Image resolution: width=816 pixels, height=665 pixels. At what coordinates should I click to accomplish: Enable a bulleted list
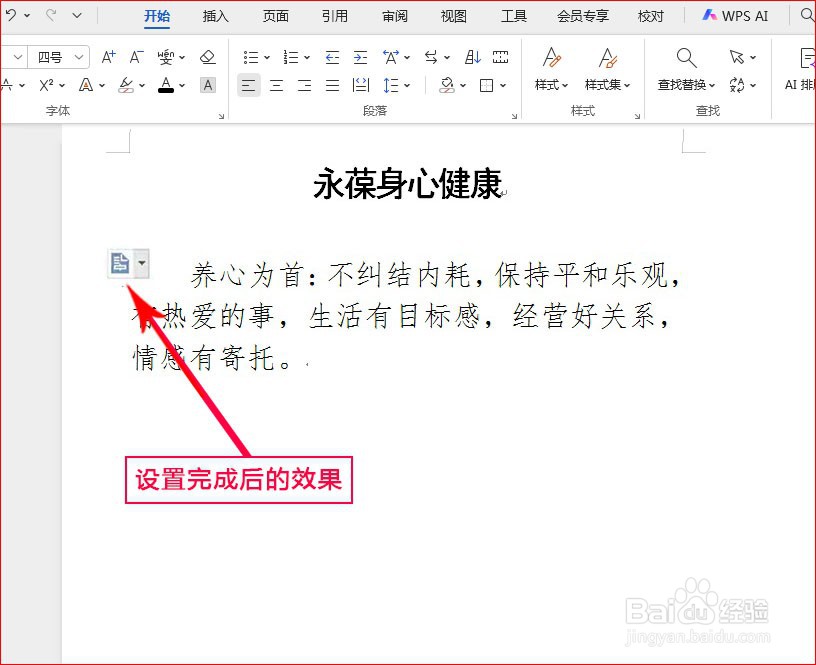click(x=253, y=55)
